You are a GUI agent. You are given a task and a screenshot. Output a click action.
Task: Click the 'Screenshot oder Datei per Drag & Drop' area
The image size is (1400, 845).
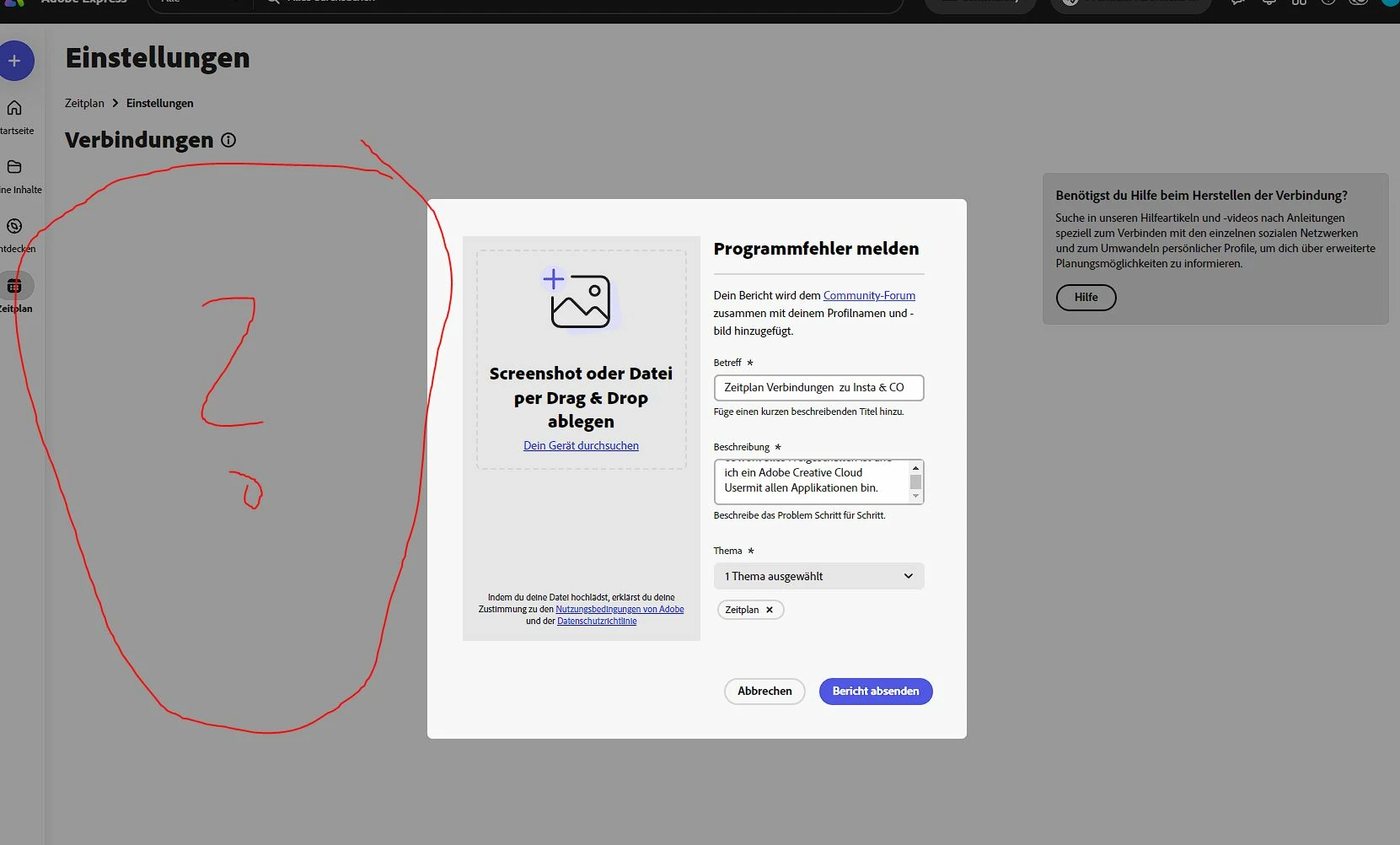tap(581, 359)
